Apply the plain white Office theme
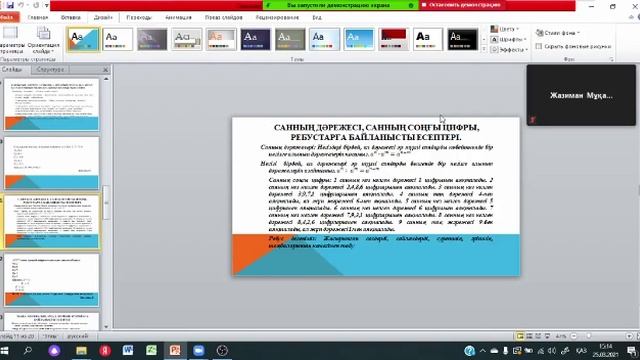The width and height of the screenshot is (640, 360). pos(118,39)
